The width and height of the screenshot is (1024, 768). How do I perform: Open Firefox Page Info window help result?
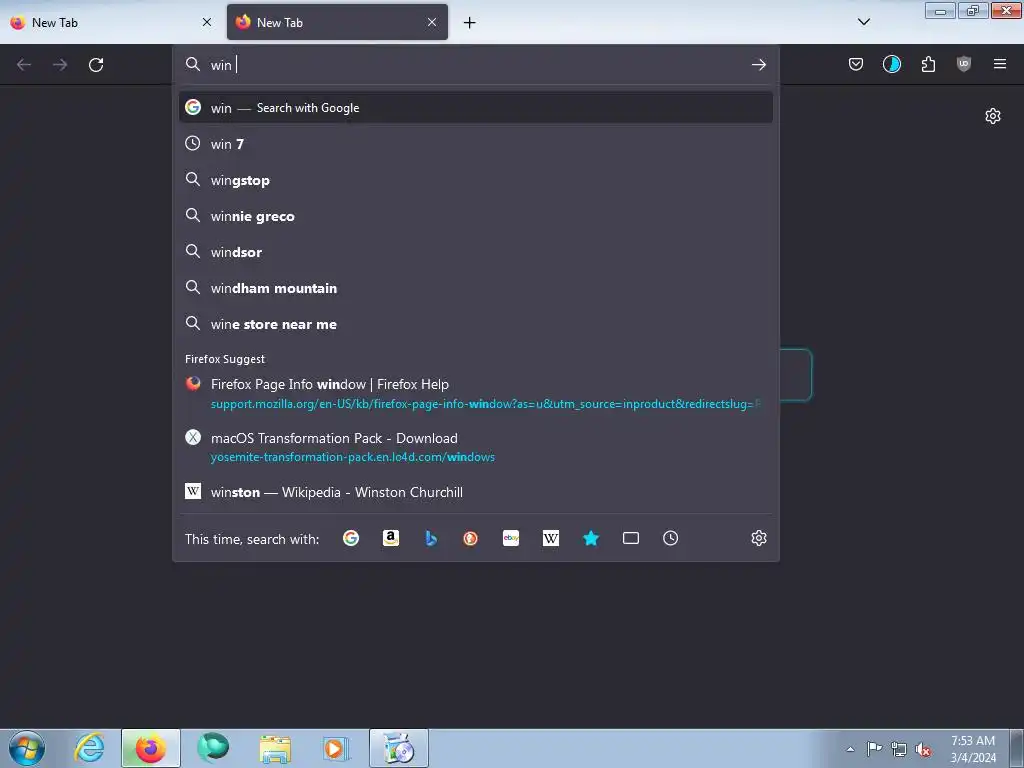[x=475, y=394]
